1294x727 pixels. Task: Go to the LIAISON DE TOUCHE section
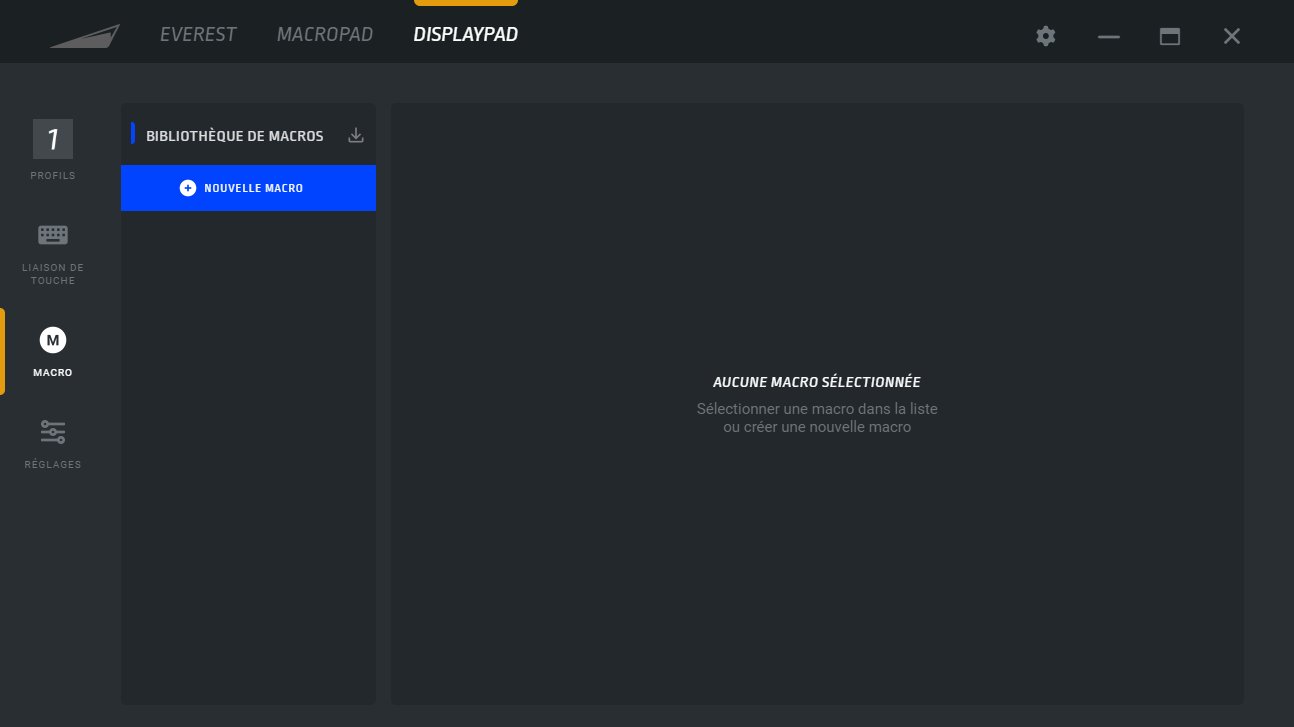tap(53, 274)
